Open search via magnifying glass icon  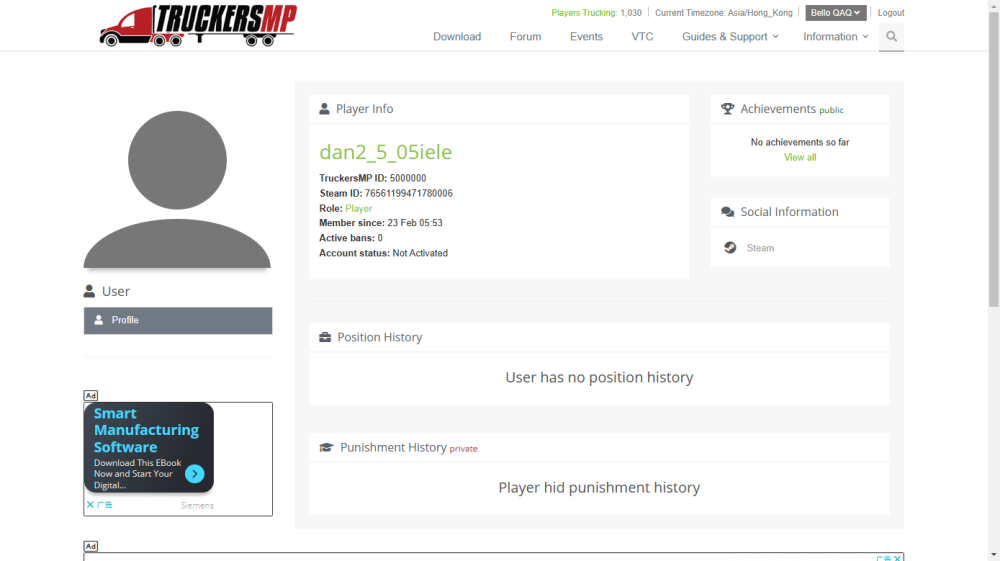[x=891, y=37]
